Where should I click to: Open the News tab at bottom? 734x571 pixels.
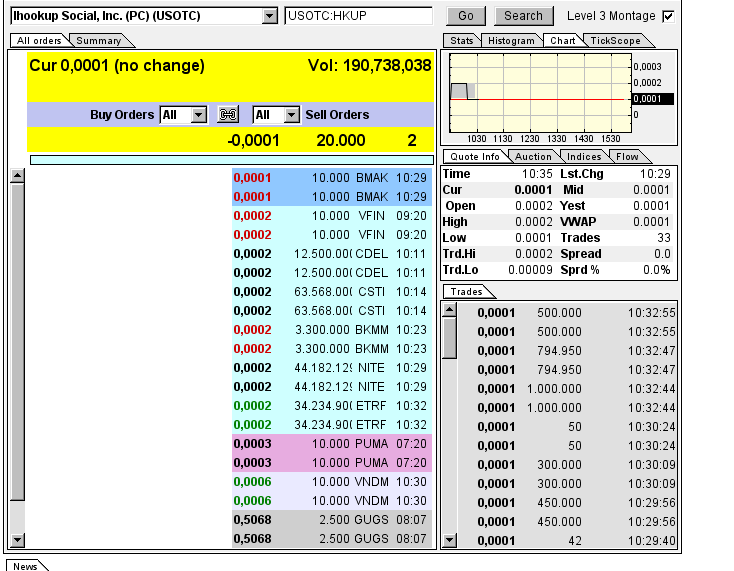(x=25, y=566)
